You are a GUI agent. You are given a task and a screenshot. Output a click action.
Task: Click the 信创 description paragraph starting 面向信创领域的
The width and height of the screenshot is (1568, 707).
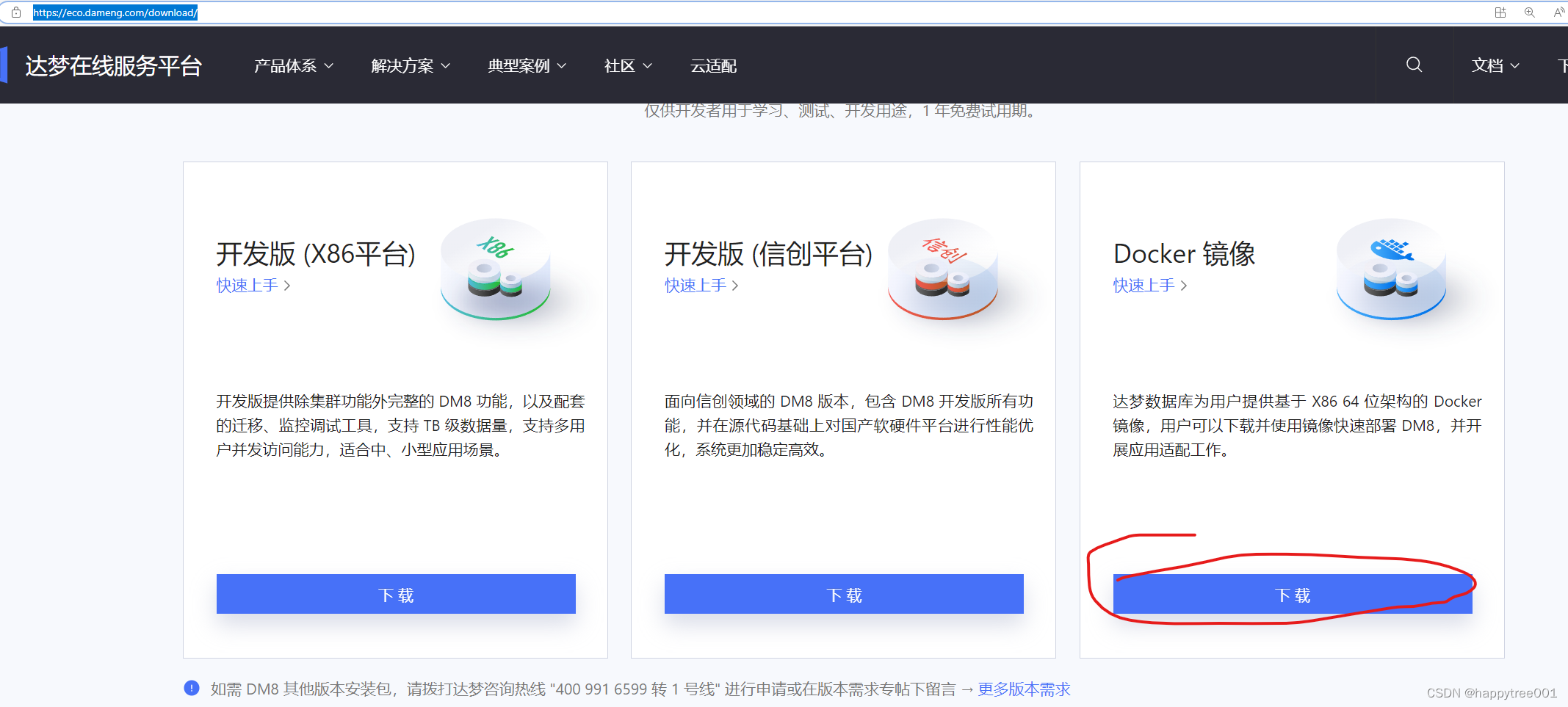(849, 426)
